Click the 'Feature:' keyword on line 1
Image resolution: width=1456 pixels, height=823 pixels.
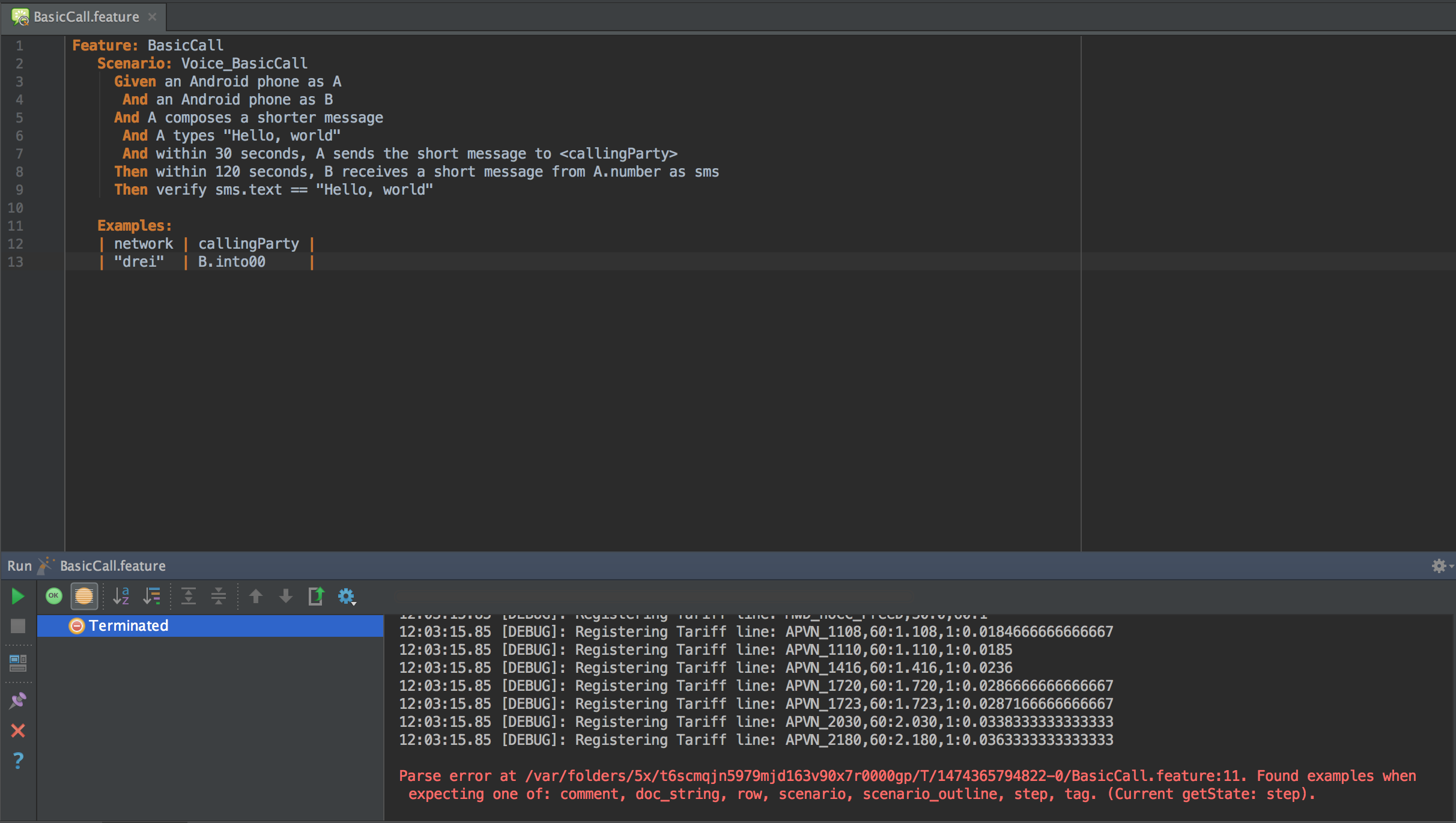(105, 45)
